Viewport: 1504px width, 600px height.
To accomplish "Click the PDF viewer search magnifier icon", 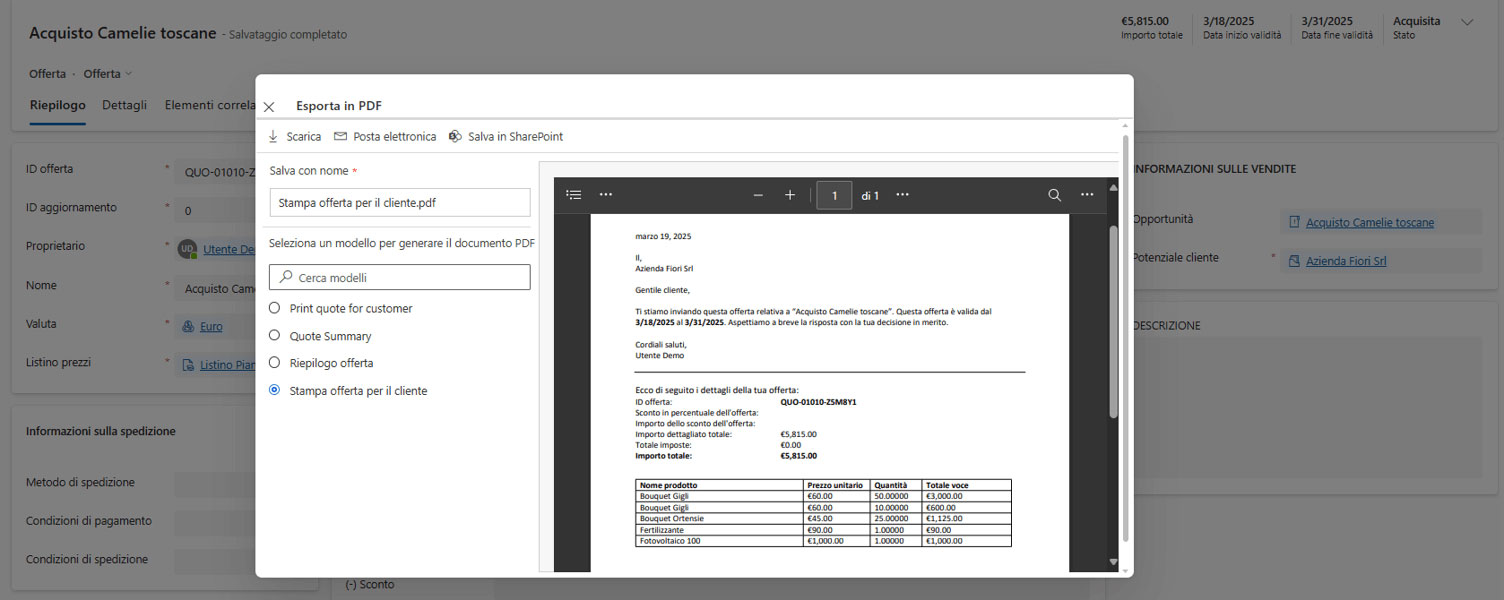I will point(1054,195).
